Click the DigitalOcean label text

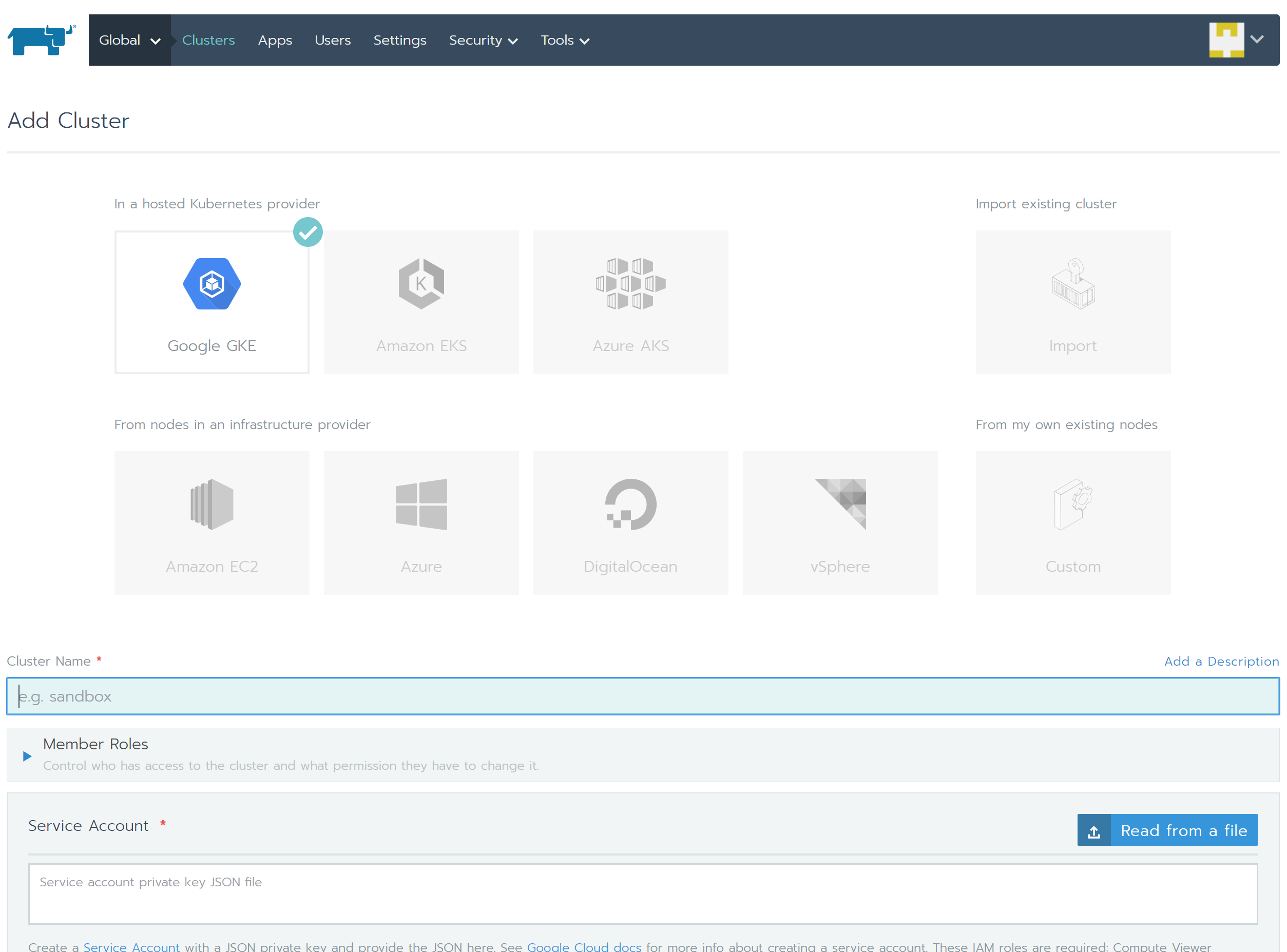coord(630,567)
